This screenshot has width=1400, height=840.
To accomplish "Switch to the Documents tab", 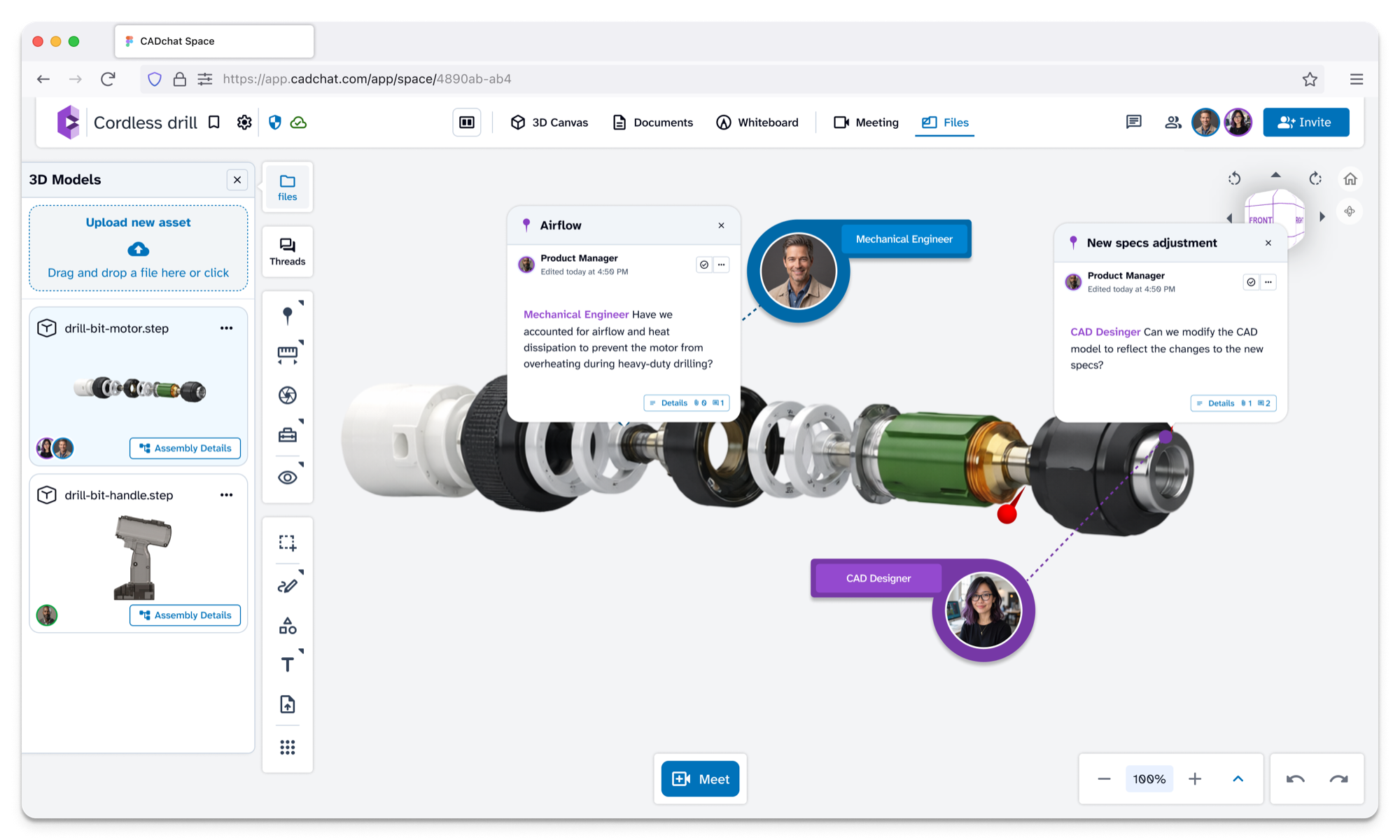I will pos(653,122).
